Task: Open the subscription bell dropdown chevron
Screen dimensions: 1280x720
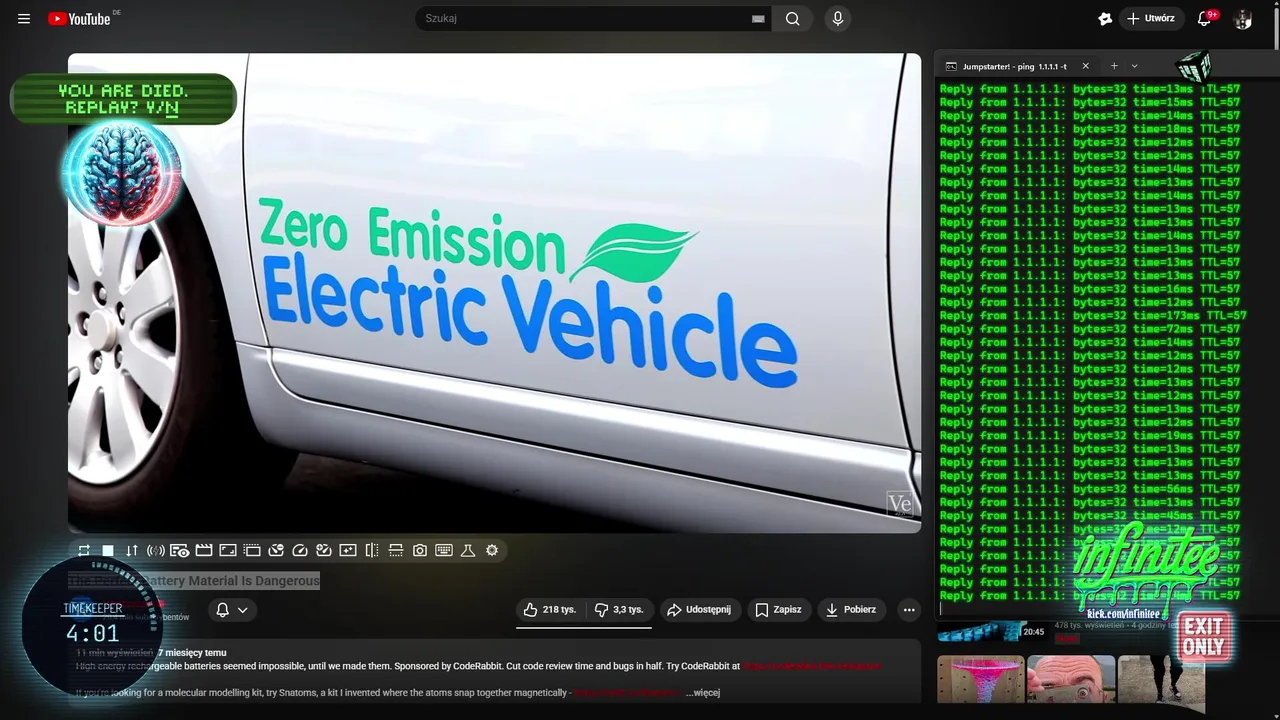Action: click(x=242, y=610)
